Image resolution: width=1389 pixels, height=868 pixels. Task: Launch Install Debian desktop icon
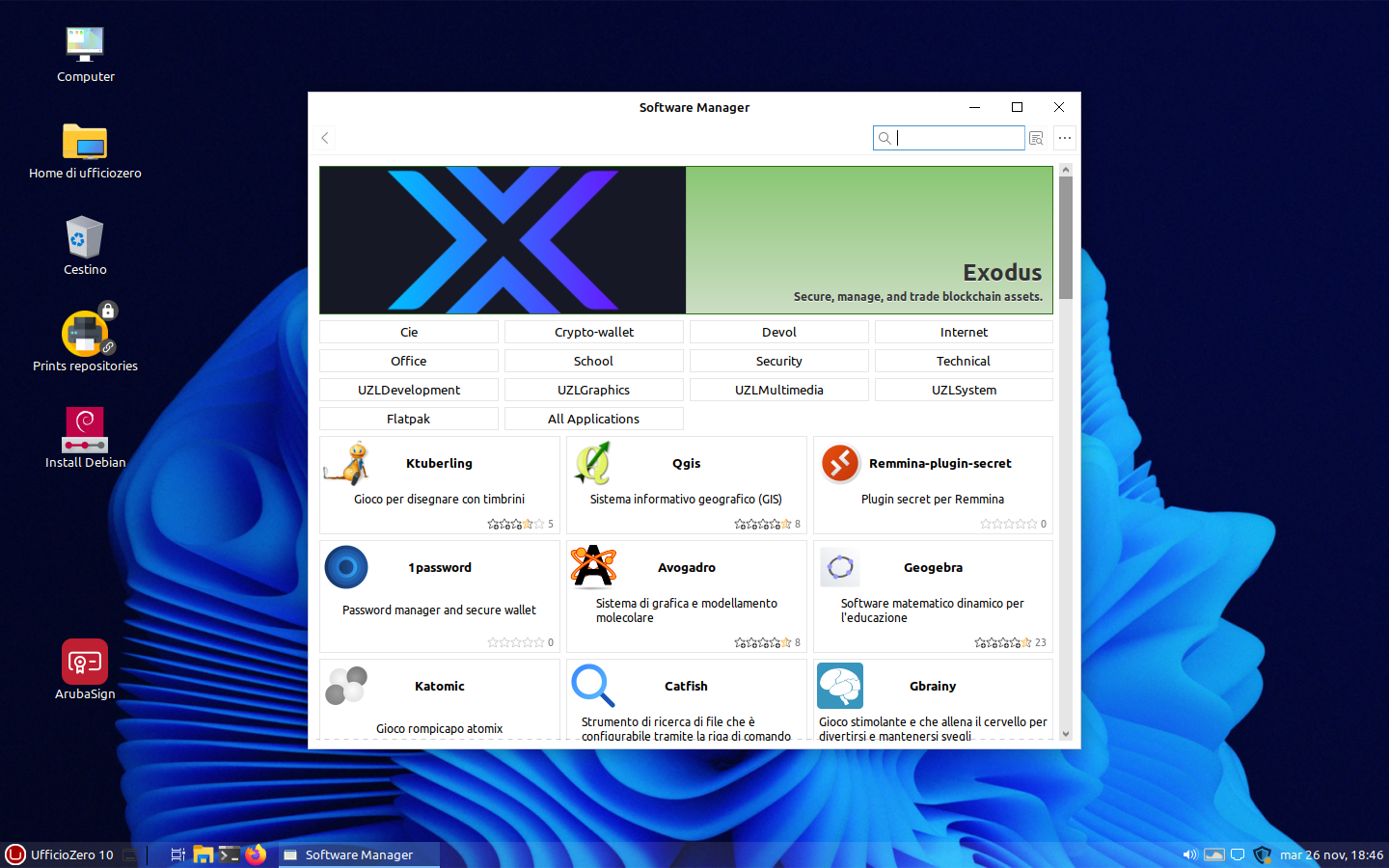[x=85, y=429]
